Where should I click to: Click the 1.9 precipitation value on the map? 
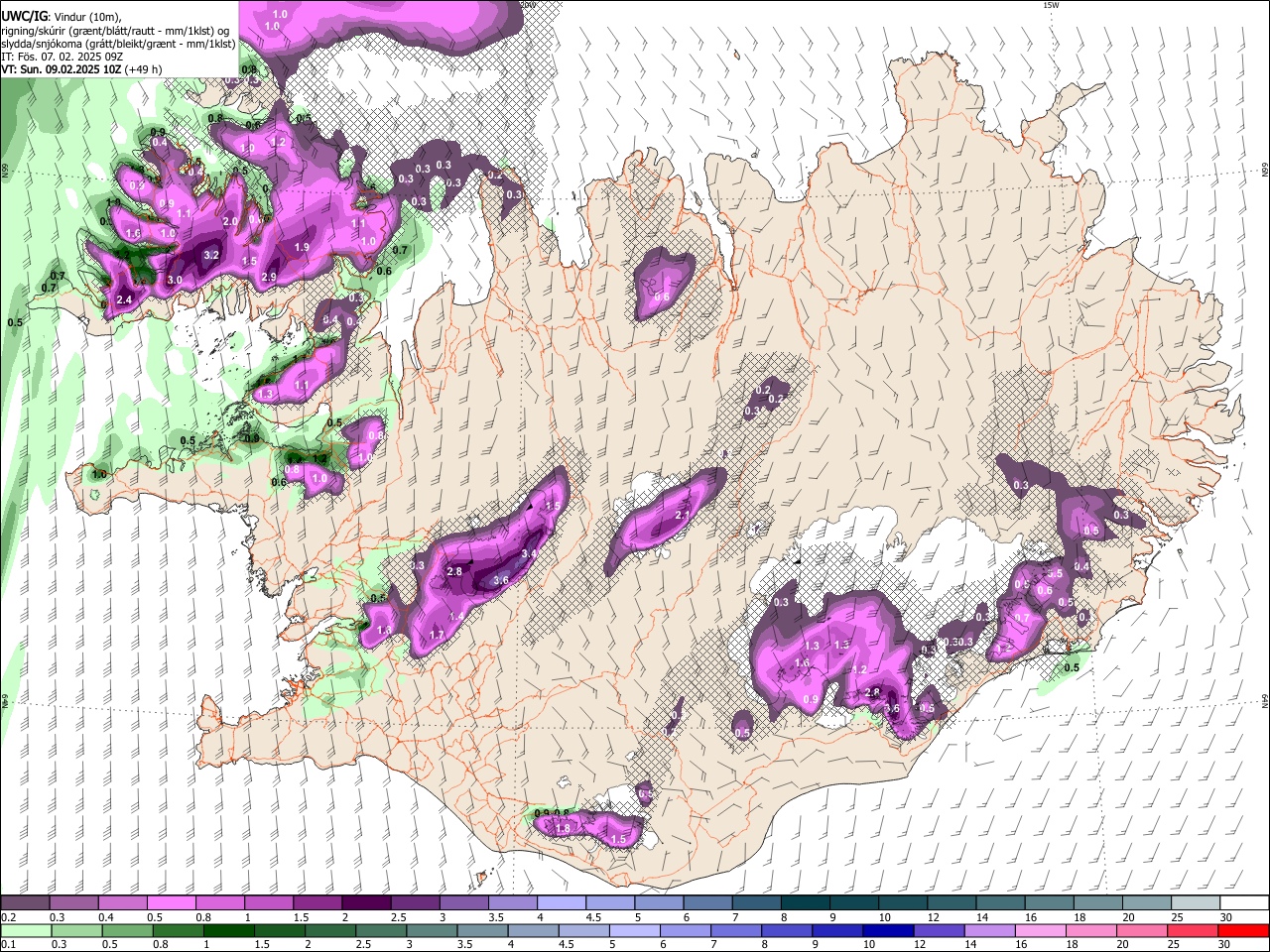tap(303, 247)
